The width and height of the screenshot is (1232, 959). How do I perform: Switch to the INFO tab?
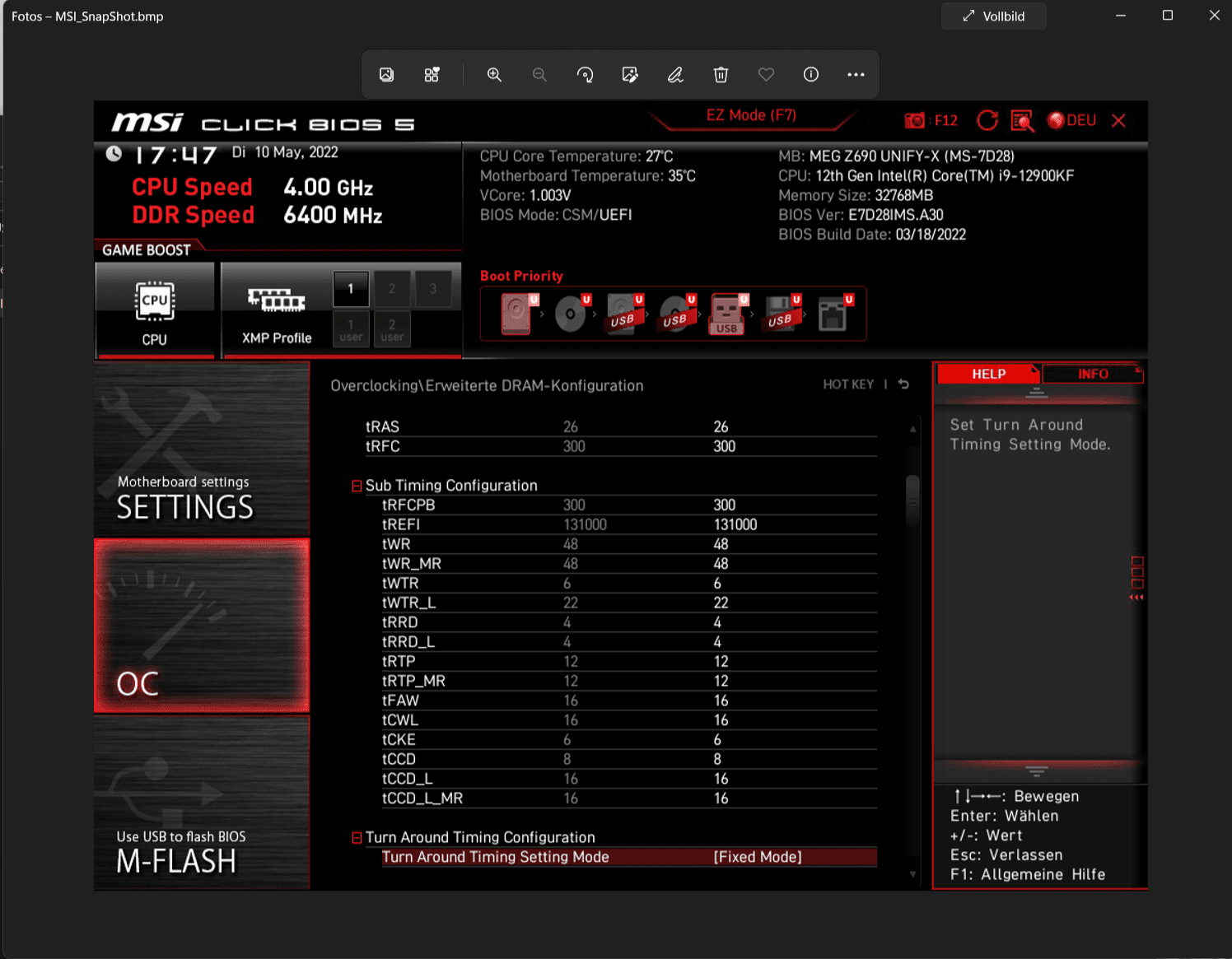point(1093,374)
